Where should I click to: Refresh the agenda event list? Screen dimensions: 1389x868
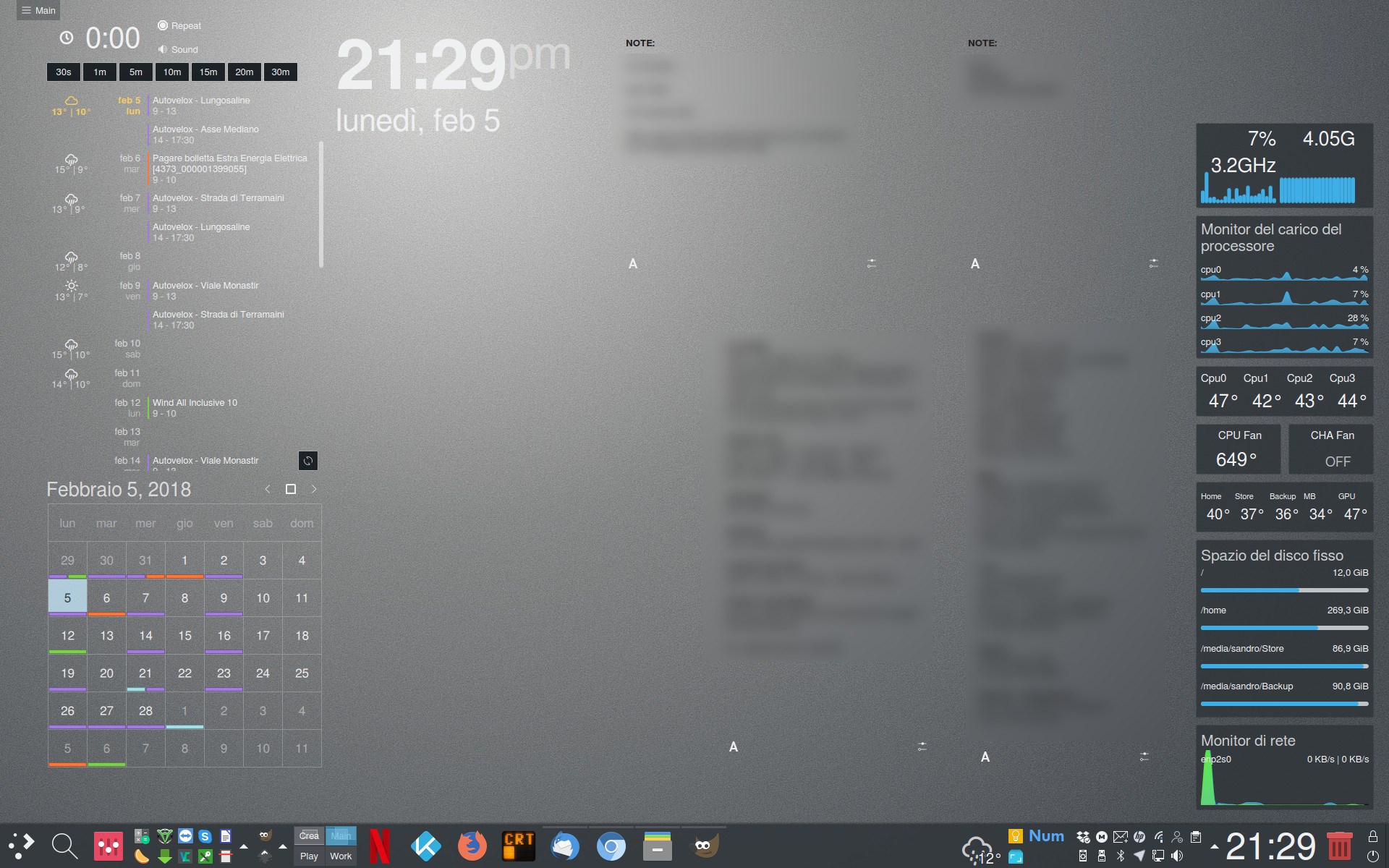point(308,461)
